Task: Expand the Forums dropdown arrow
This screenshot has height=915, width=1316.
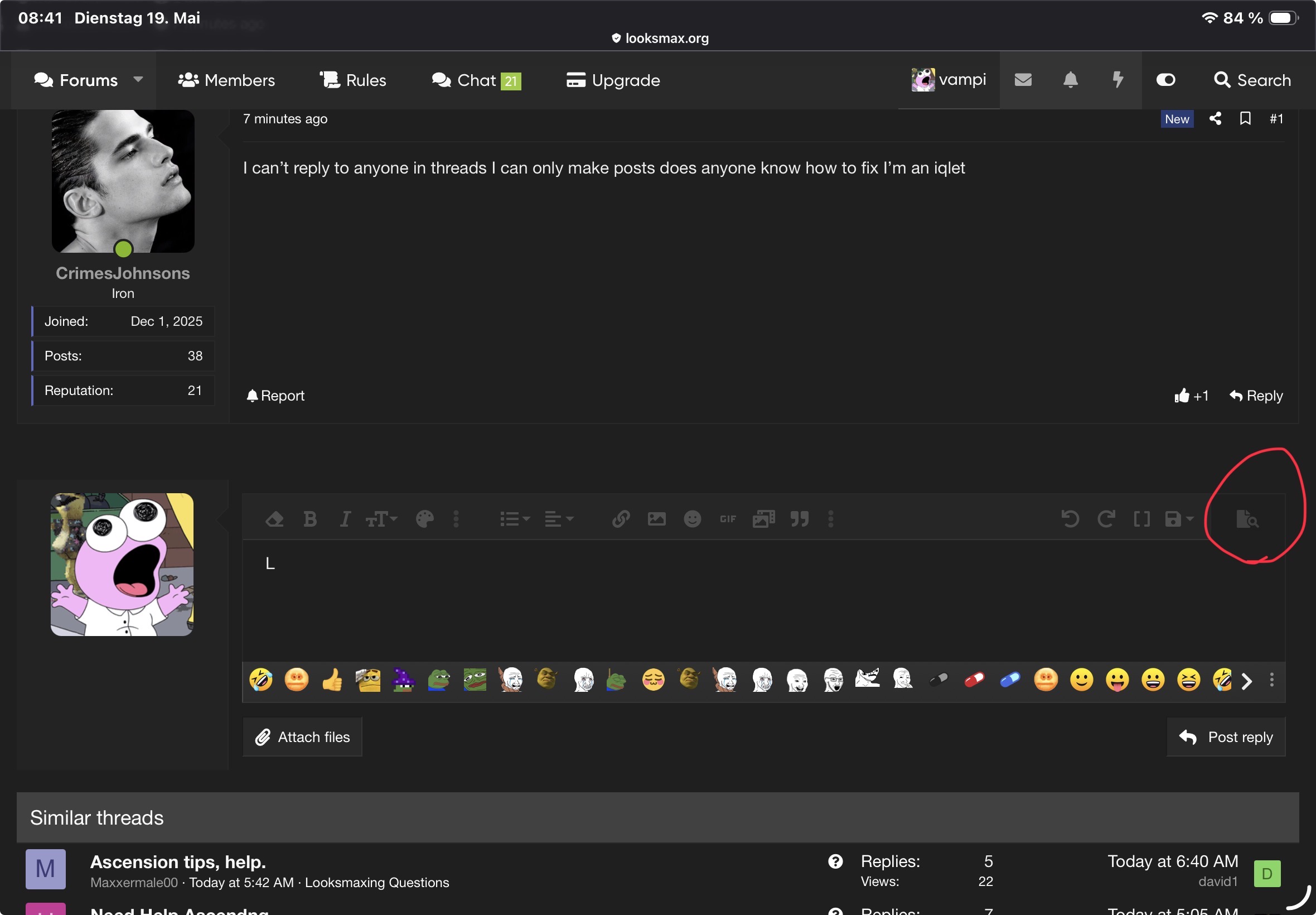Action: (x=138, y=79)
